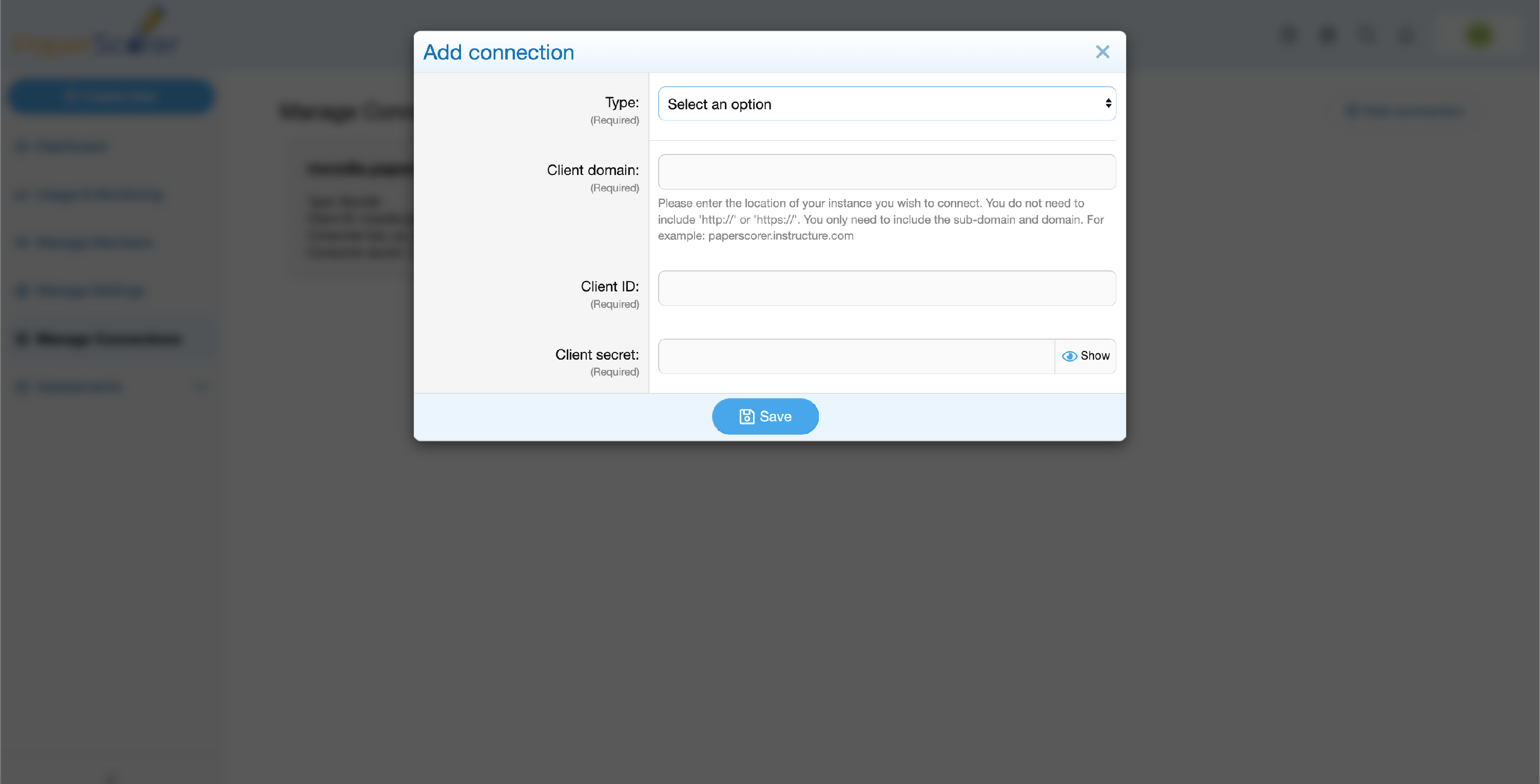Focus the Client ID text field
This screenshot has width=1540, height=784.
(x=887, y=288)
